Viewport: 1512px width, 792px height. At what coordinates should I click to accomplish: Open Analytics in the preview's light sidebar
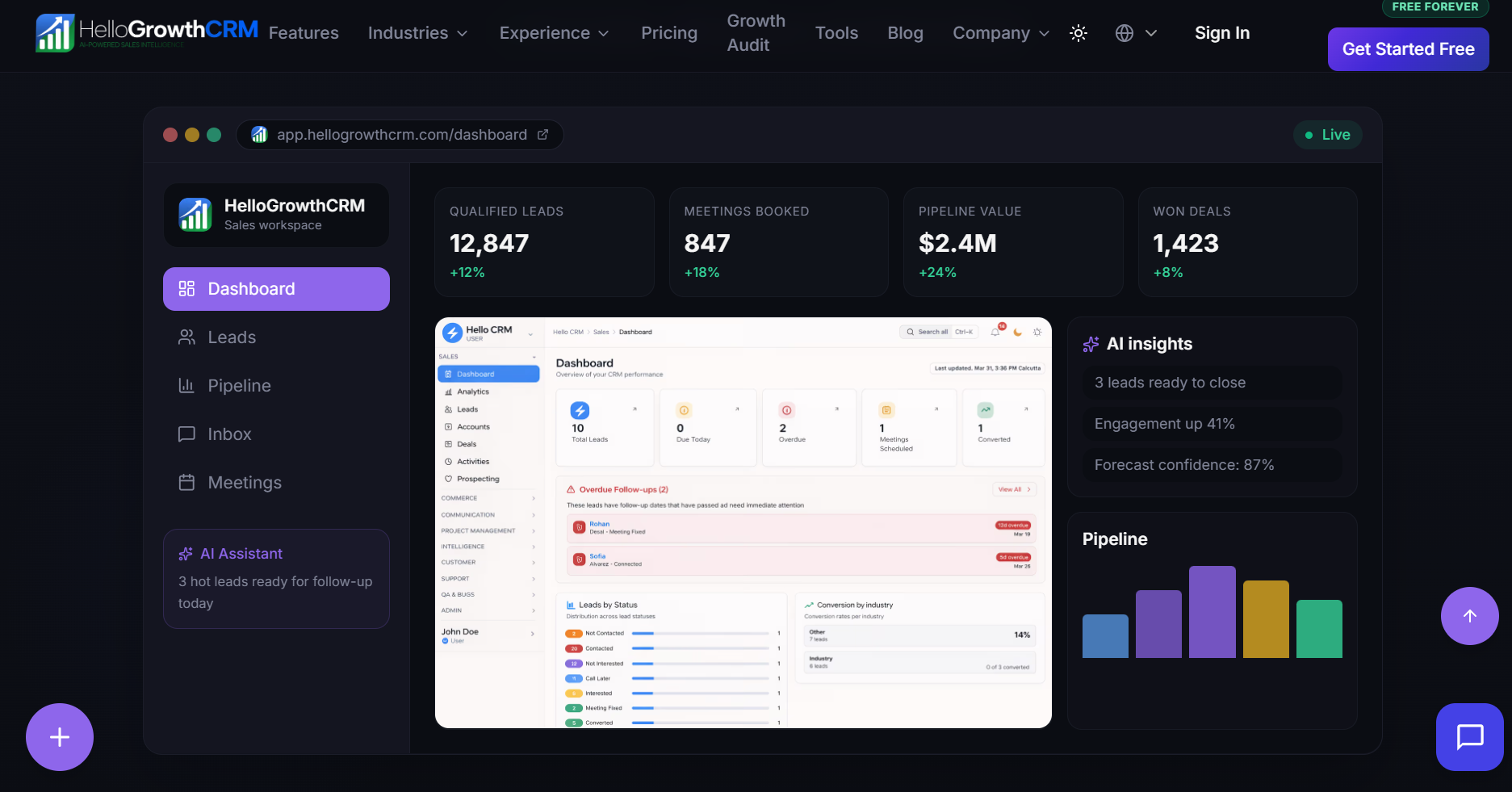pos(488,392)
